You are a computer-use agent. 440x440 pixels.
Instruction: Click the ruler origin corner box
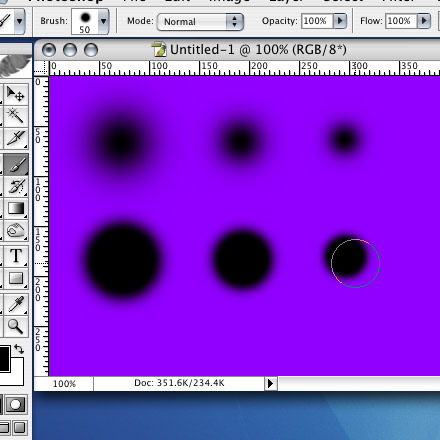coord(41,68)
